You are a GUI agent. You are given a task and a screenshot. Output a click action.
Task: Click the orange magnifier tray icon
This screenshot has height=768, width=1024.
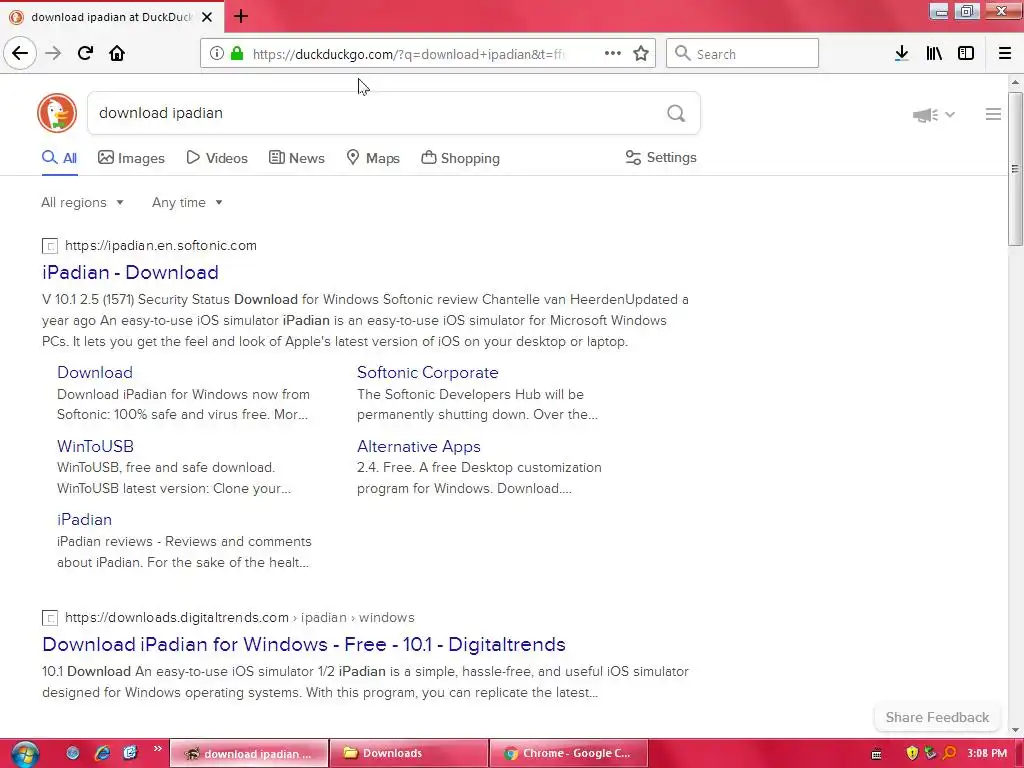(x=950, y=754)
